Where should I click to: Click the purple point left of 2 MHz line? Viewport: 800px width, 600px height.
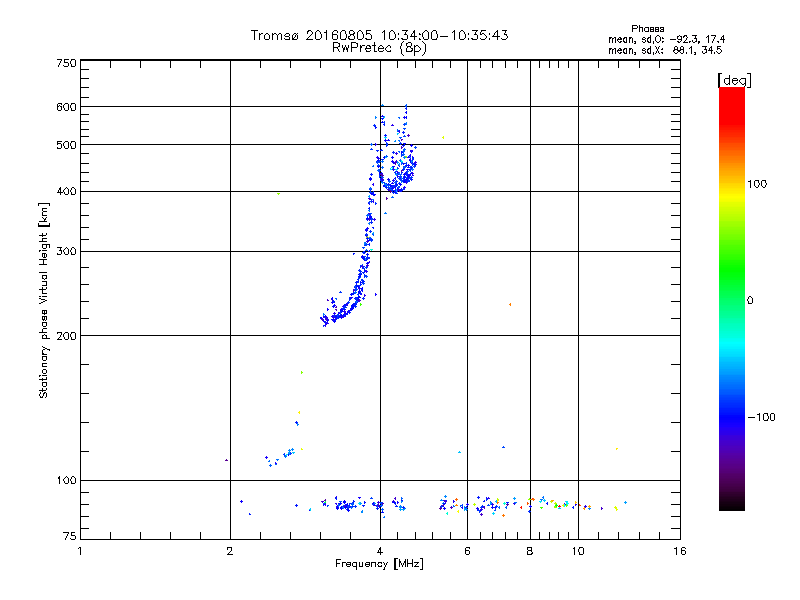[x=226, y=460]
